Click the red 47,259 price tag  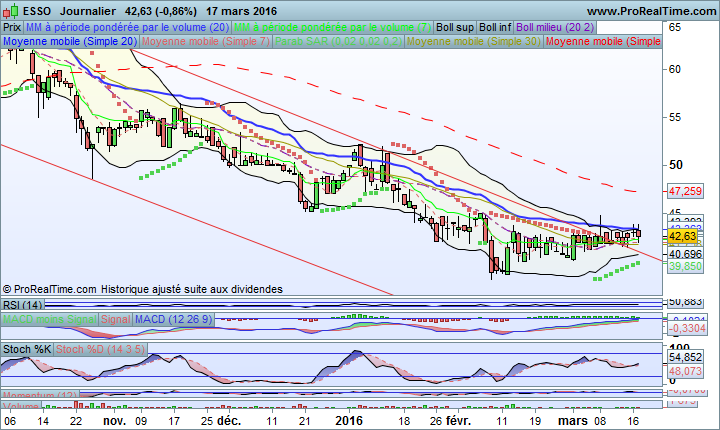click(685, 191)
